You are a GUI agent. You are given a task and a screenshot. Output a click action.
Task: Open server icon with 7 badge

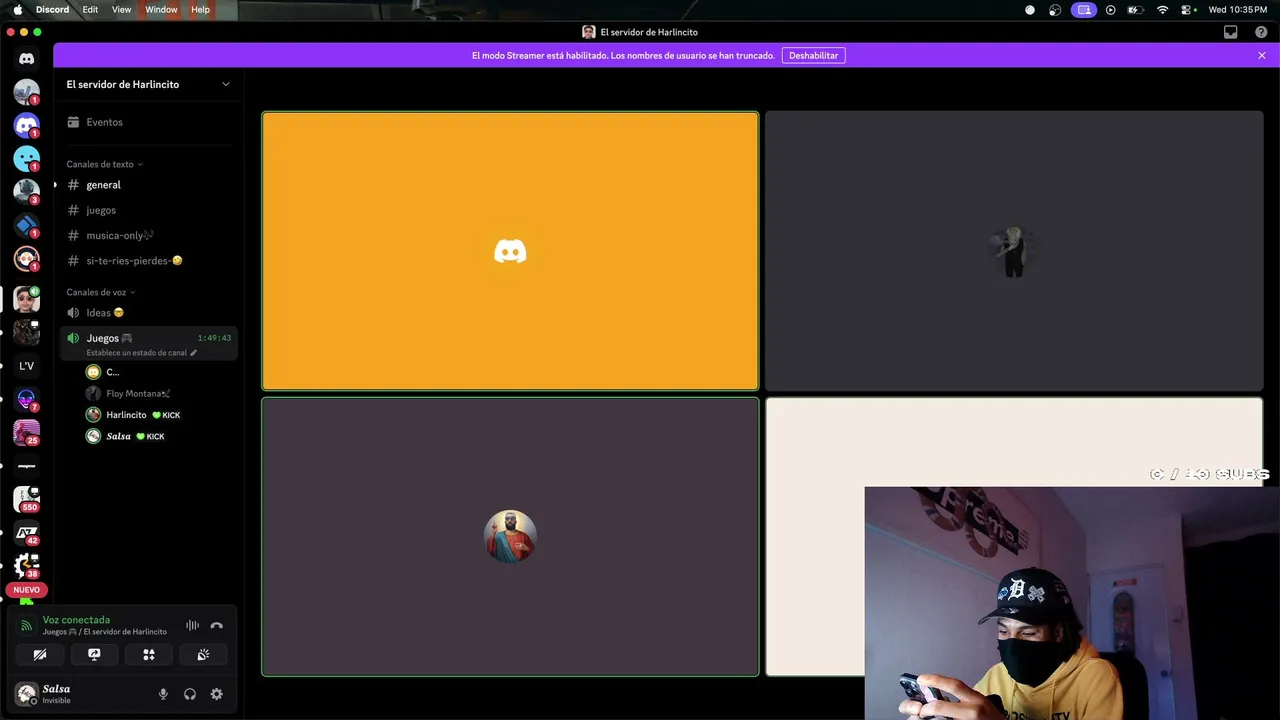coord(26,399)
